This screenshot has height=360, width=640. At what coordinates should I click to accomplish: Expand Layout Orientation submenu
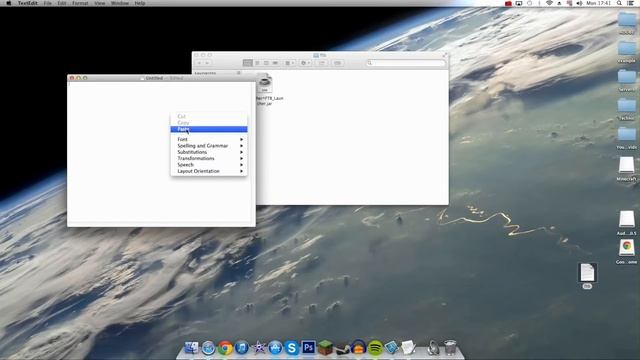pyautogui.click(x=209, y=171)
